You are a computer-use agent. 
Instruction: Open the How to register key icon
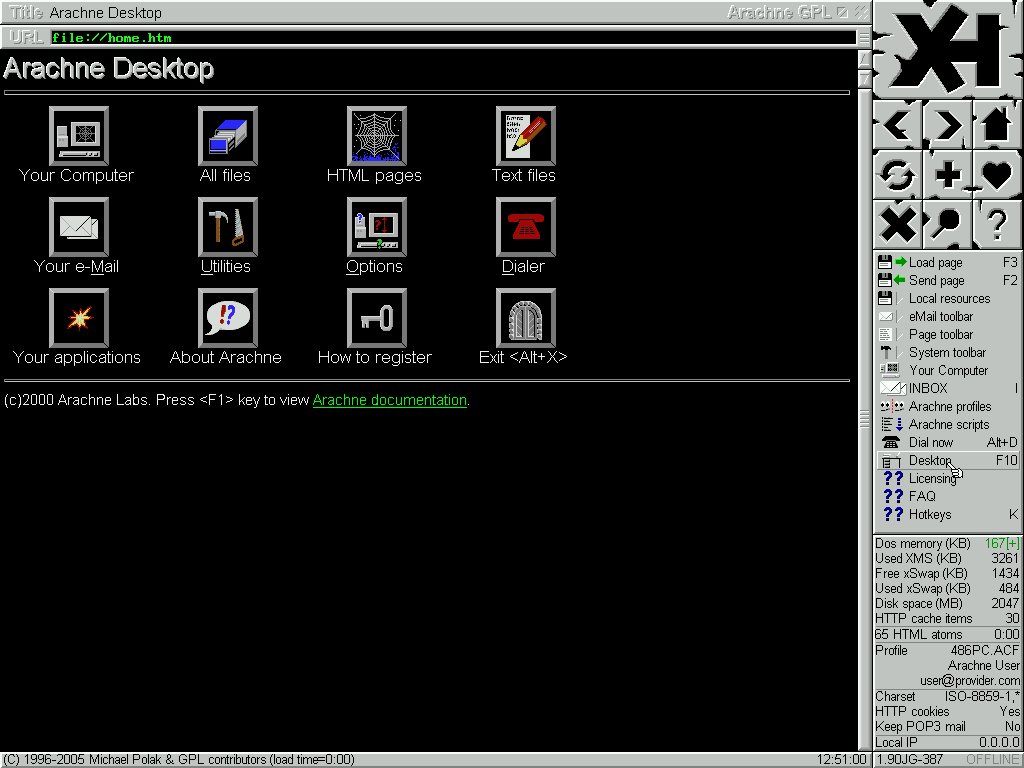pyautogui.click(x=376, y=318)
